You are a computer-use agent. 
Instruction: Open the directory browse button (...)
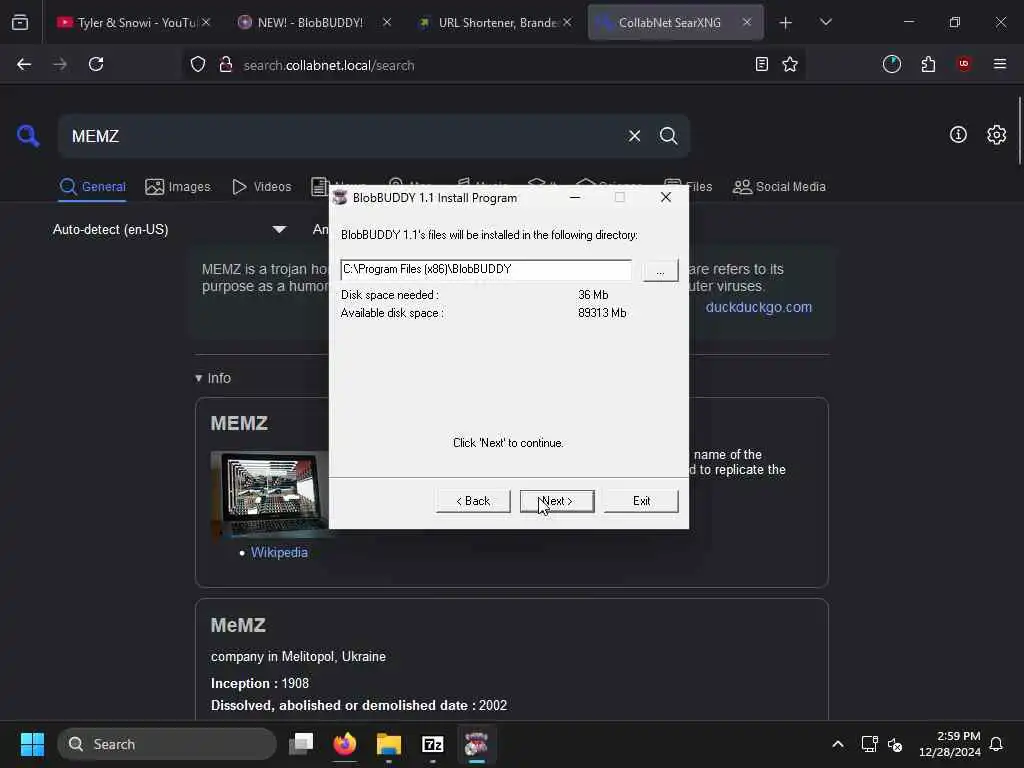click(x=660, y=270)
